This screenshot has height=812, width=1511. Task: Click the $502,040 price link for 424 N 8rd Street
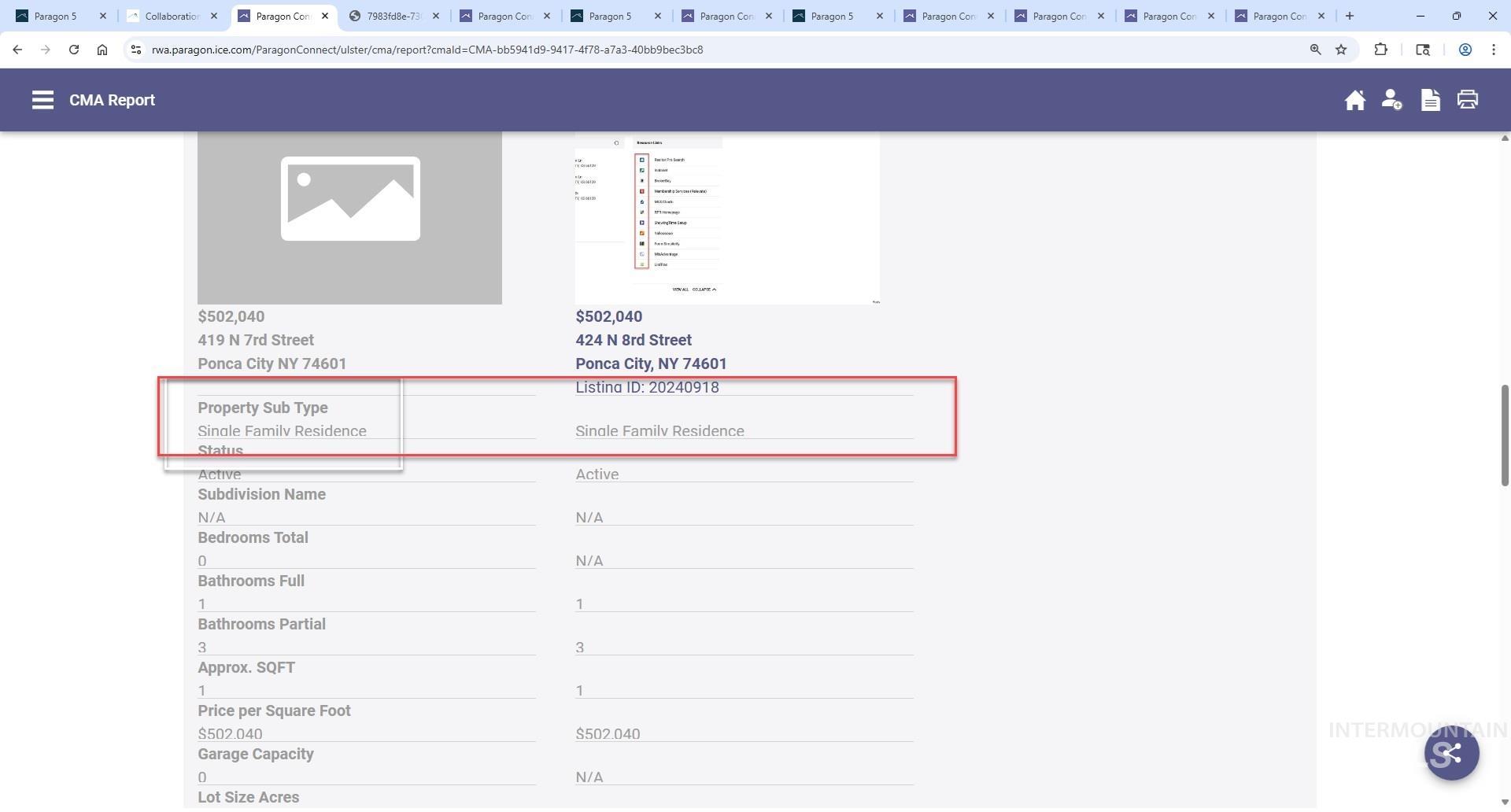point(608,316)
